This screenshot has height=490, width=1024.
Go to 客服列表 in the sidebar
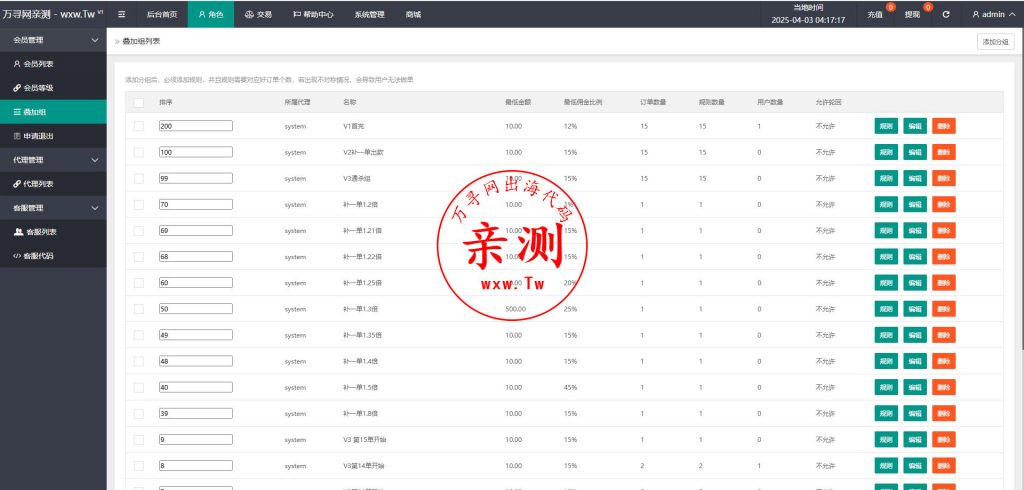click(x=53, y=232)
